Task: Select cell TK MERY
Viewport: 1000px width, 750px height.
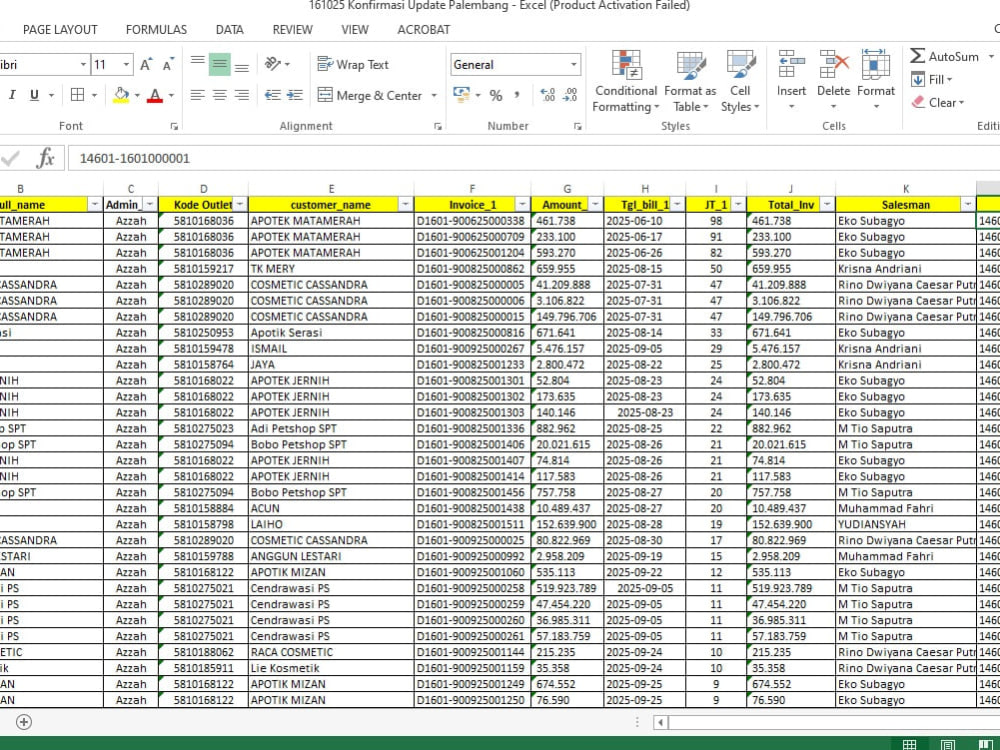Action: pos(331,268)
